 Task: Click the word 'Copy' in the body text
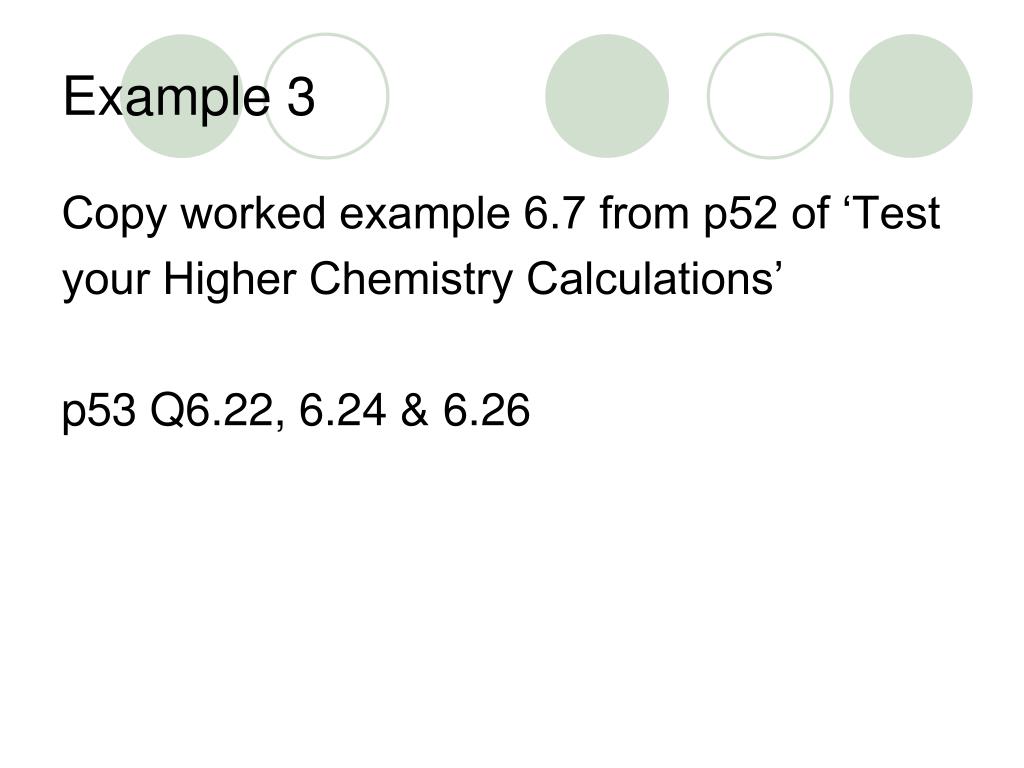[114, 216]
